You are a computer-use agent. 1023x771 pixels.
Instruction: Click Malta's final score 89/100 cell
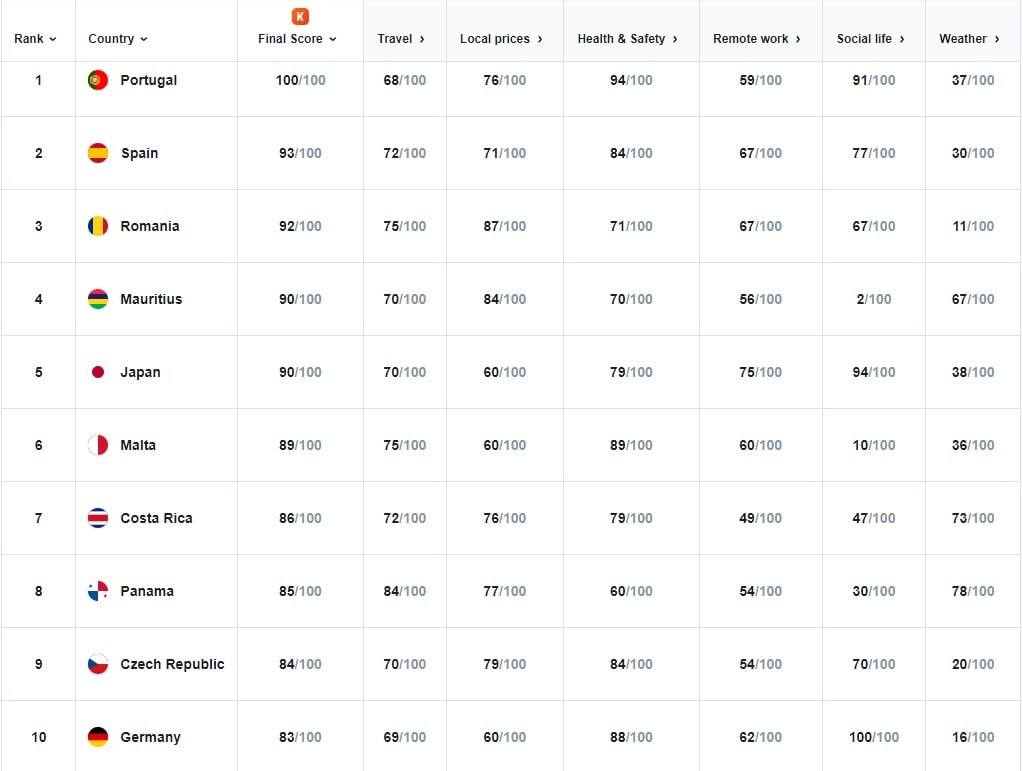coord(300,445)
